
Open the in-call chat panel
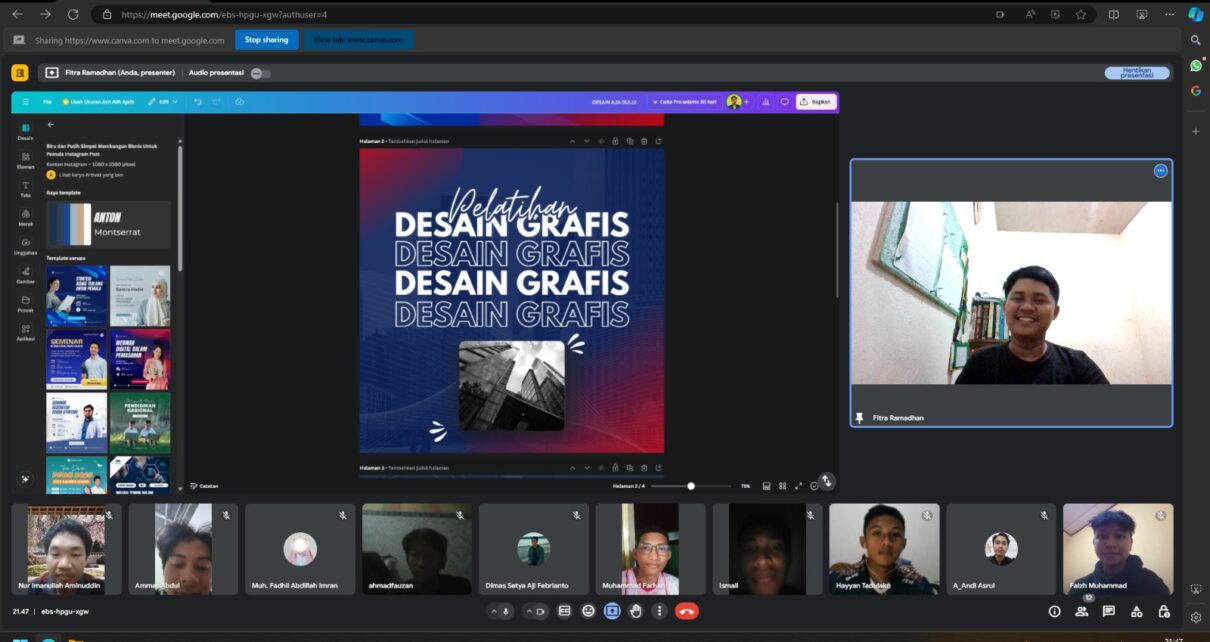coord(1109,611)
